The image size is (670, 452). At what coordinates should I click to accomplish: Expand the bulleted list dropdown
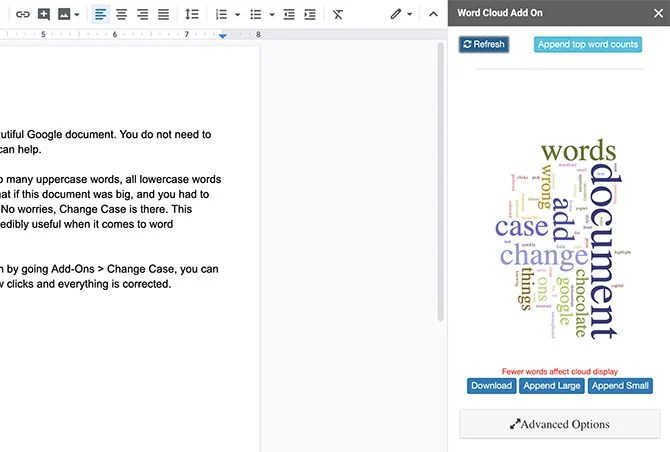pyautogui.click(x=272, y=15)
